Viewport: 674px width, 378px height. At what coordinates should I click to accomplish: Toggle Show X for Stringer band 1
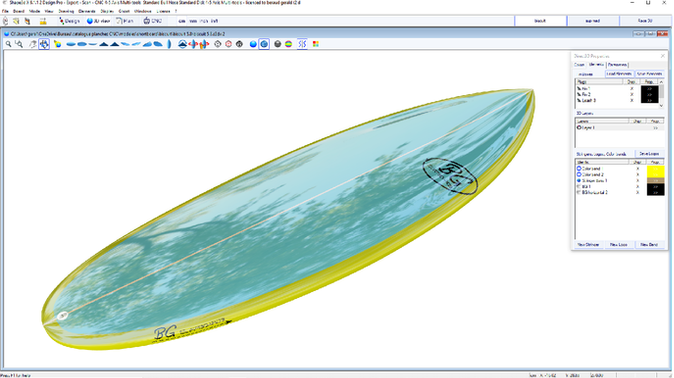(637, 181)
